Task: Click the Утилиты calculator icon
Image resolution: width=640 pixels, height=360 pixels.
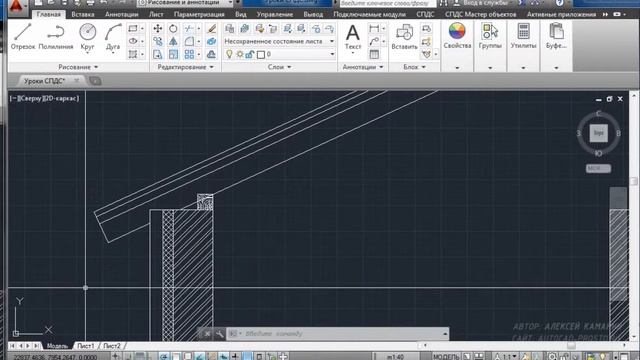Action: tap(523, 31)
